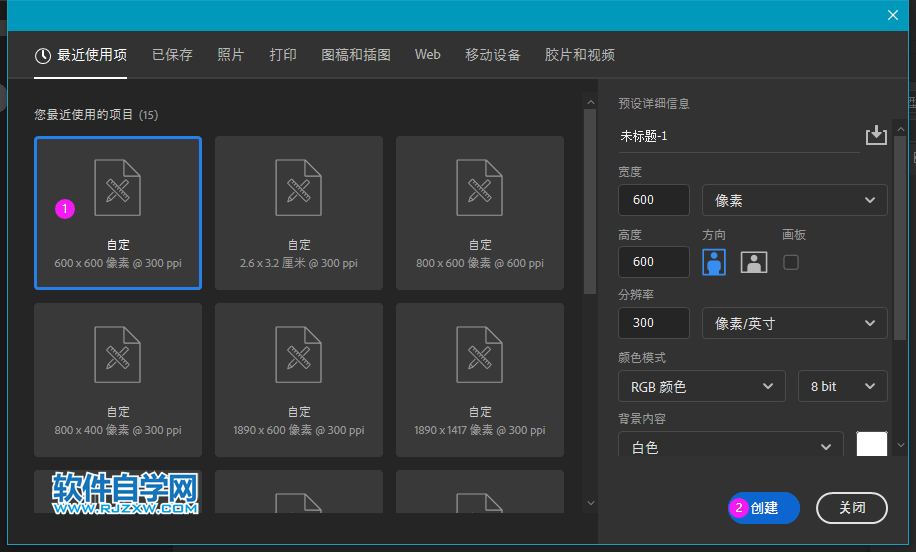Viewport: 916px width, 552px height.
Task: Click the document name field 未标题-1
Action: pyautogui.click(x=739, y=137)
